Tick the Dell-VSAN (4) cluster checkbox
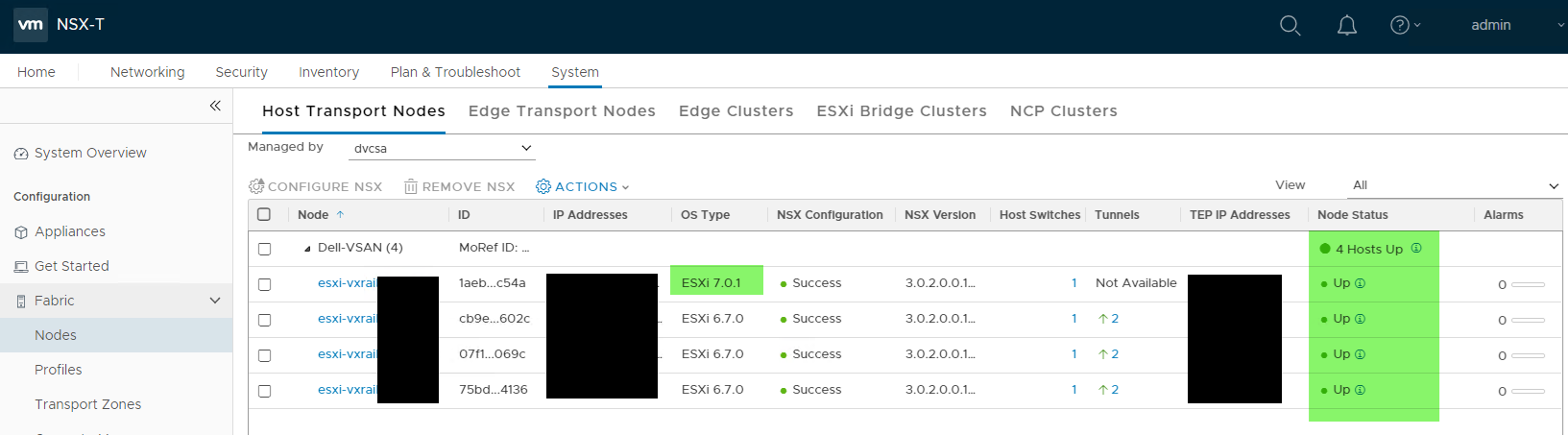The width and height of the screenshot is (1568, 435). point(264,249)
